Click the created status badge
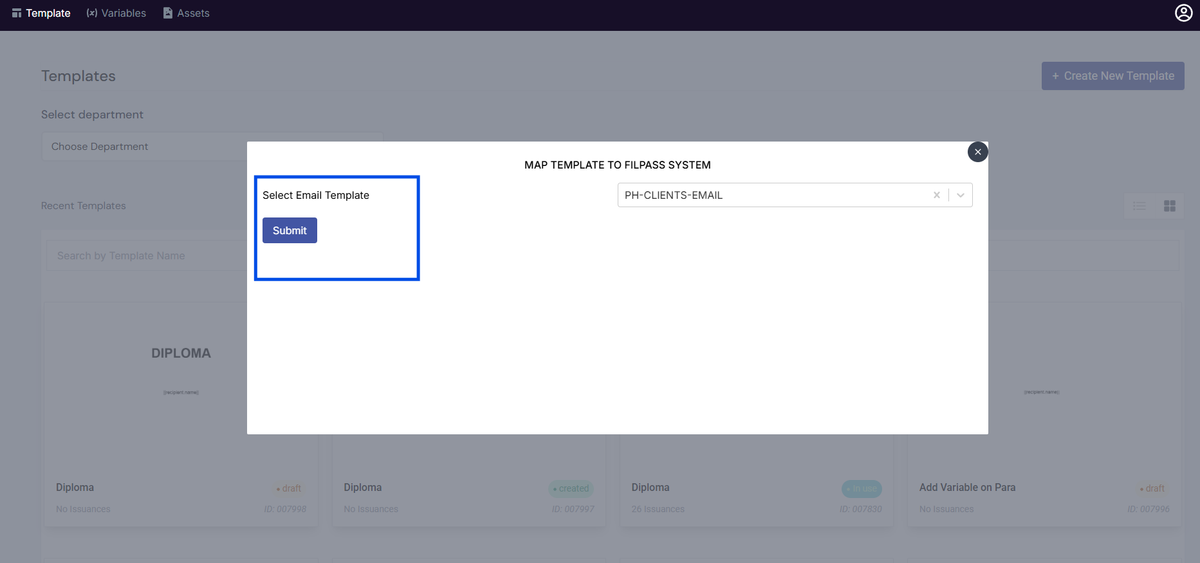Image resolution: width=1200 pixels, height=563 pixels. point(572,489)
